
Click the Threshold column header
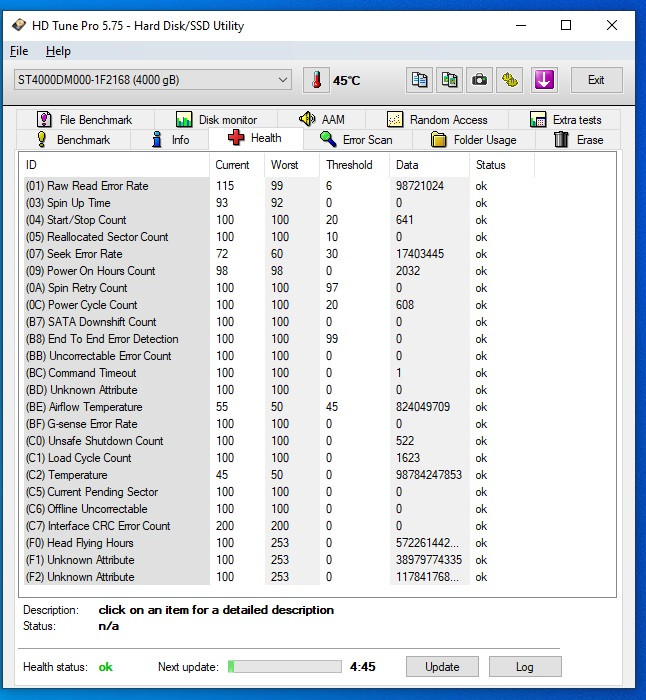coord(349,165)
